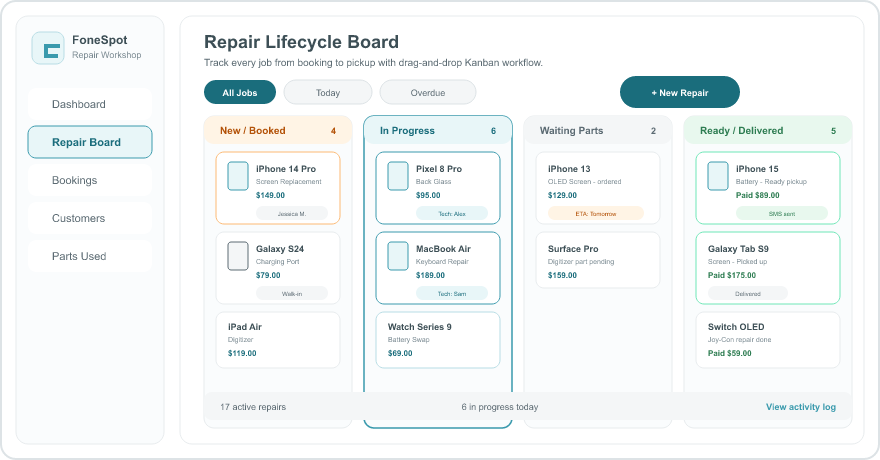Select Repair Board in the sidebar

click(x=90, y=142)
